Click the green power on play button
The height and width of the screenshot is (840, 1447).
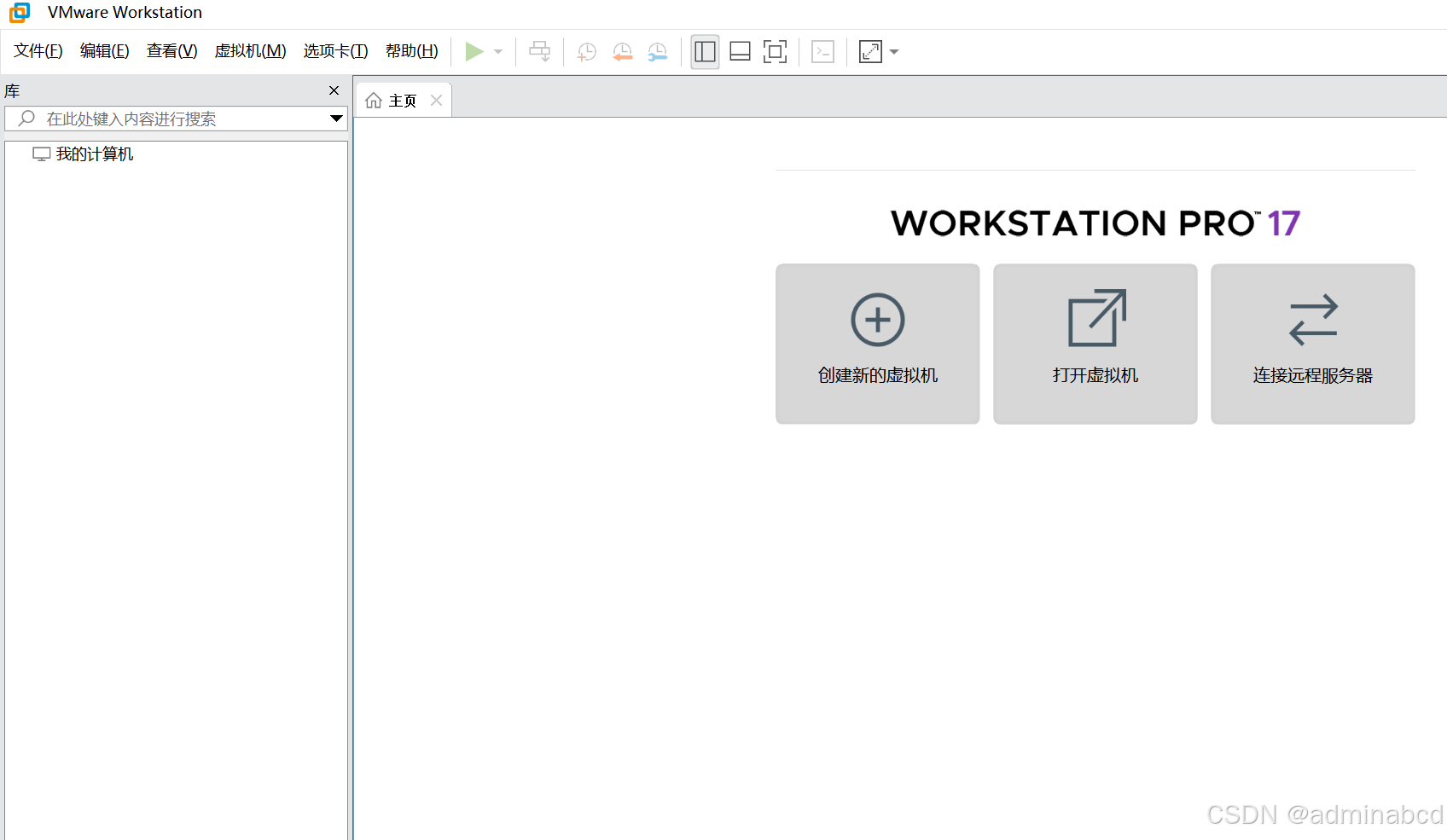pos(474,52)
